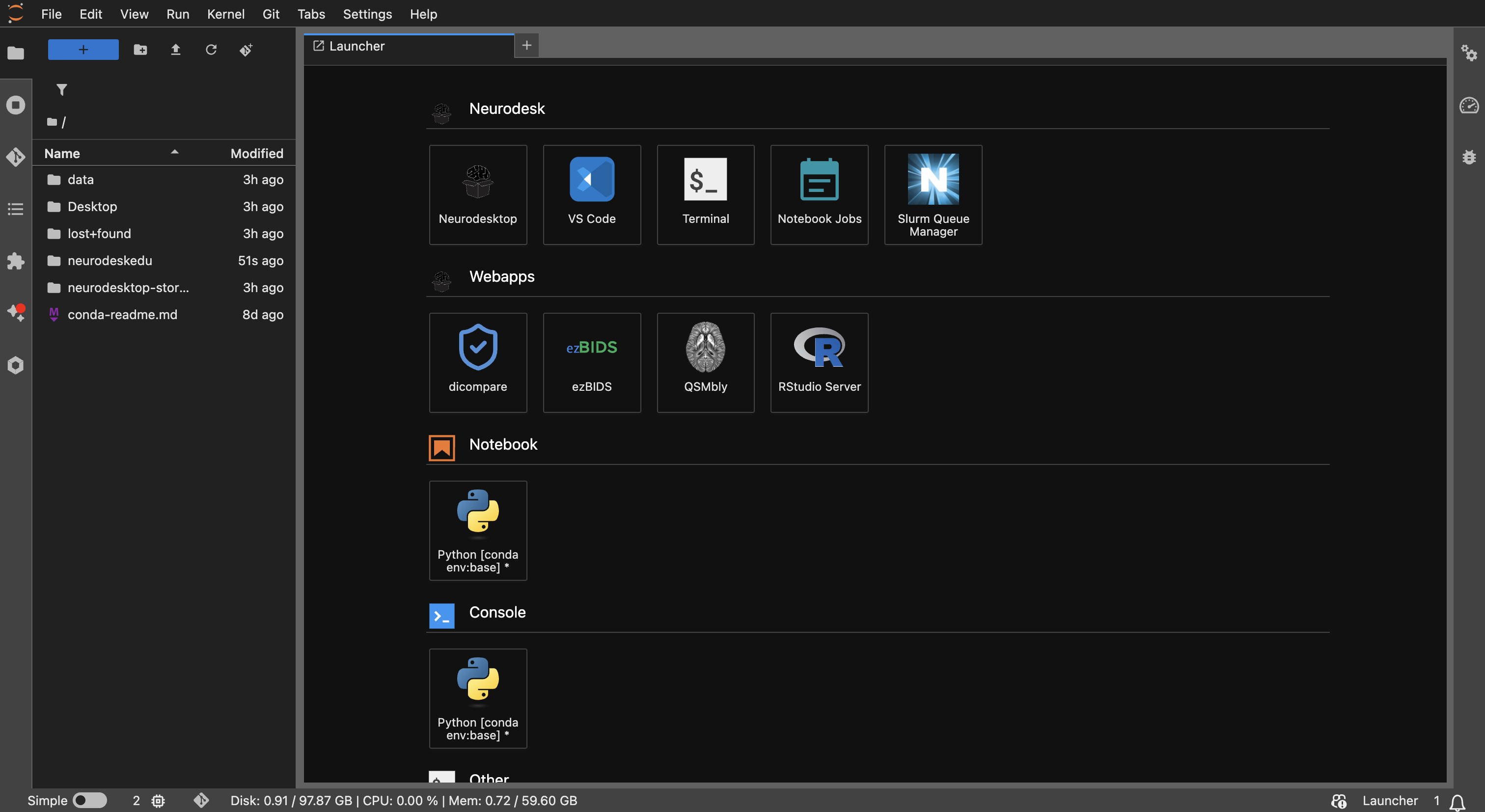
Task: Open the hexagon sidebar panel icon
Action: (16, 365)
